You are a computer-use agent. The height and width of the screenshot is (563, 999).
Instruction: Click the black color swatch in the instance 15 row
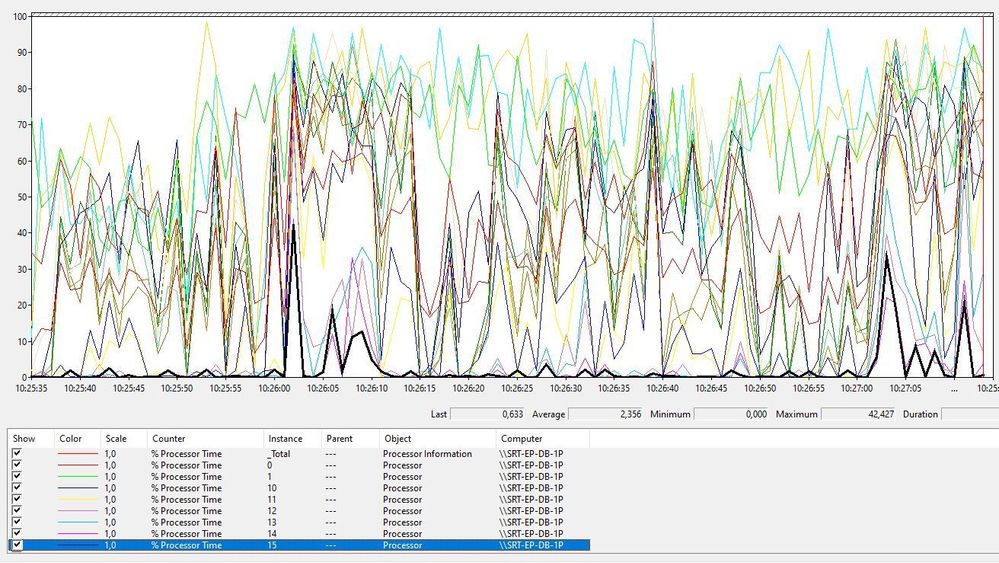tap(78, 545)
